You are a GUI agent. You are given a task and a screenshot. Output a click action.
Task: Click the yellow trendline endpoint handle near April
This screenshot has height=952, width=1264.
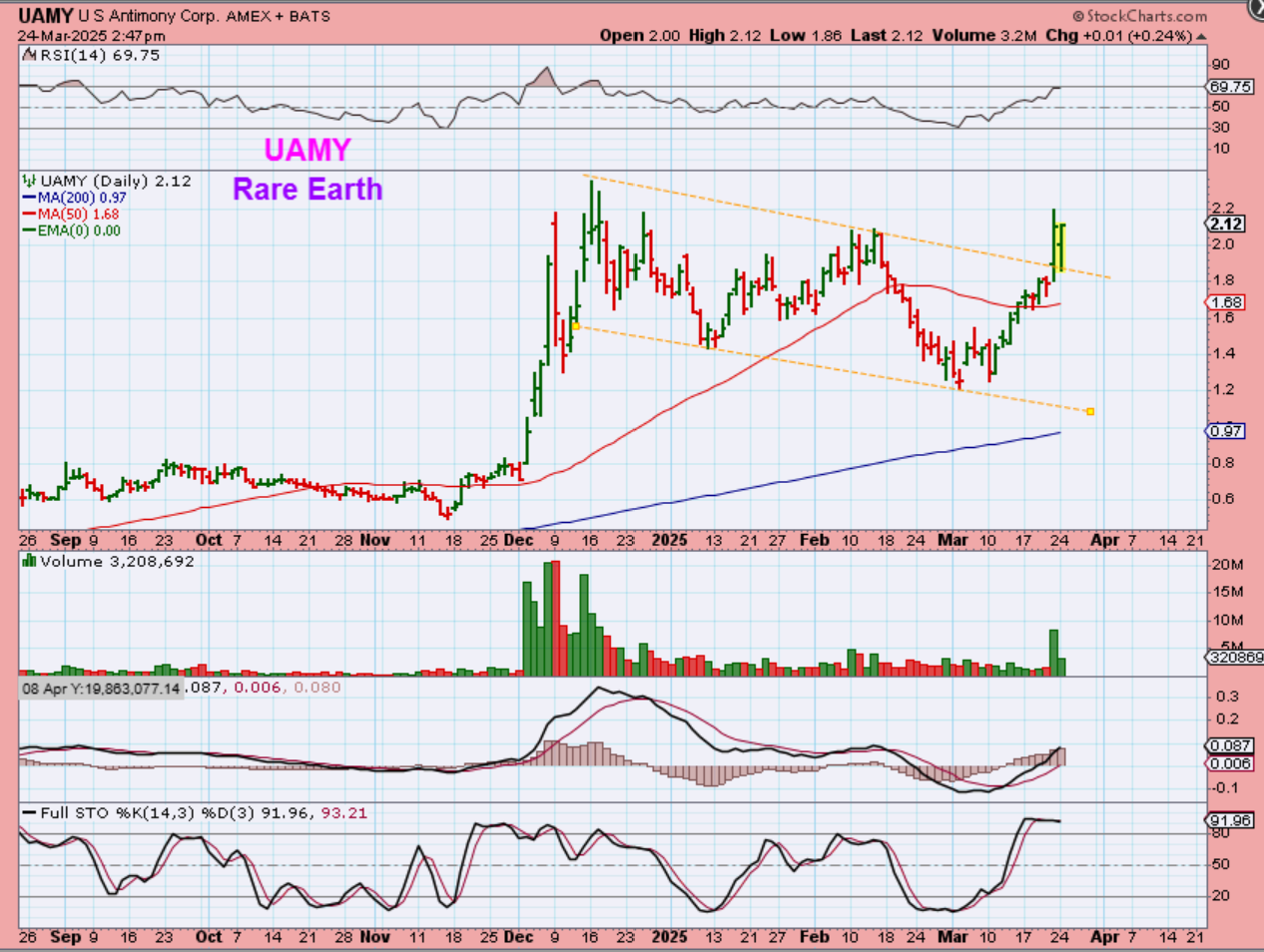tap(1090, 411)
